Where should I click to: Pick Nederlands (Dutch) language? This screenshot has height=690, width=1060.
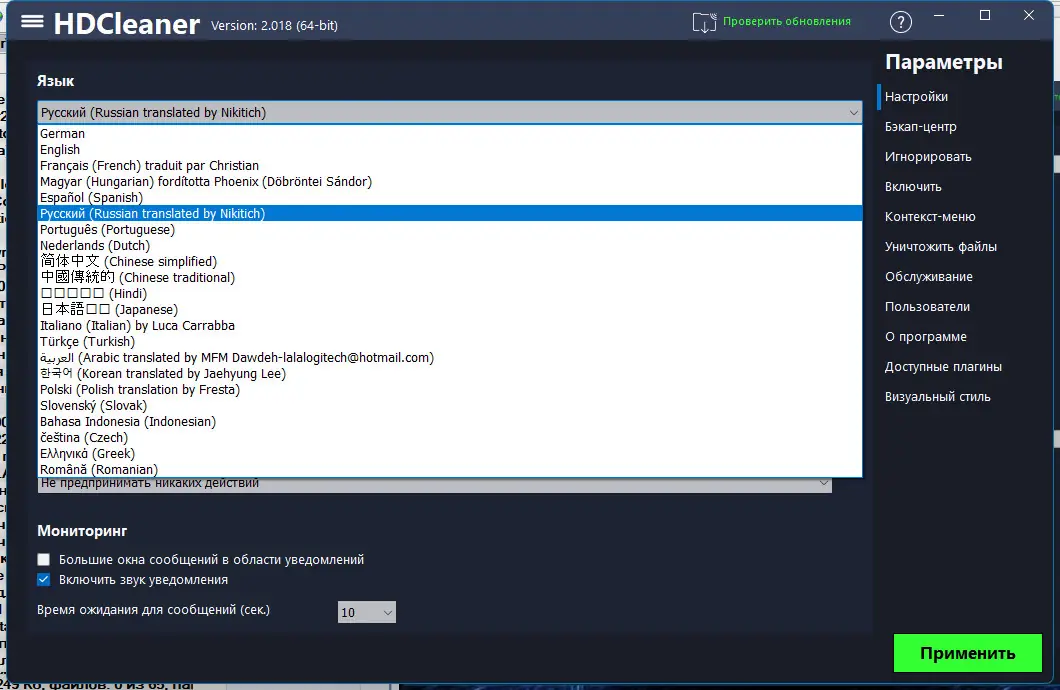(450, 245)
